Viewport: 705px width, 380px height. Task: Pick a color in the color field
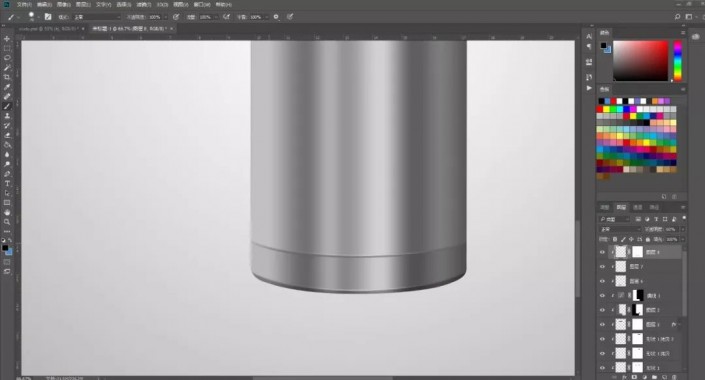coord(641,61)
